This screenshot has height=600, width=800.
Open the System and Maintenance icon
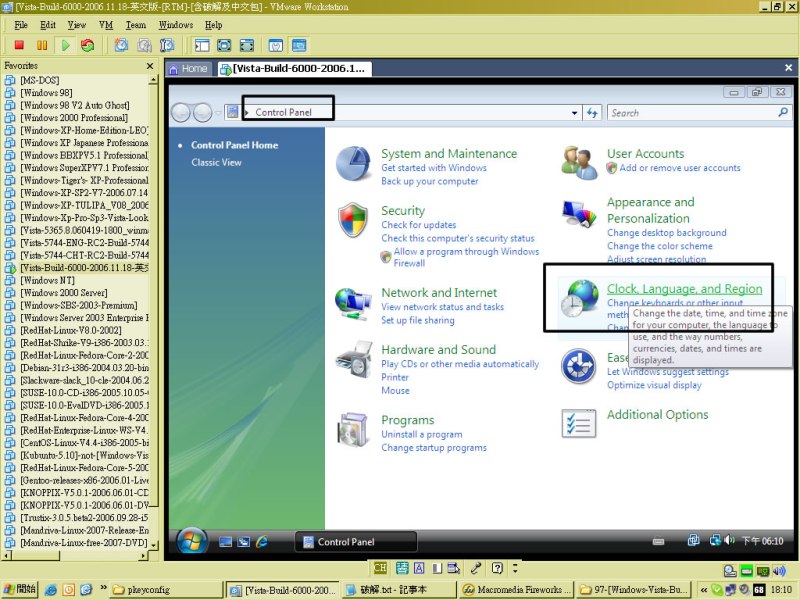(x=353, y=163)
